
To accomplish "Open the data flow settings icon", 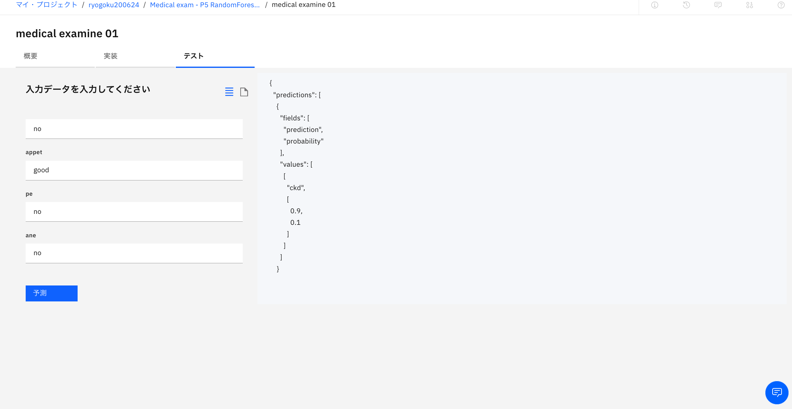I will coord(749,5).
